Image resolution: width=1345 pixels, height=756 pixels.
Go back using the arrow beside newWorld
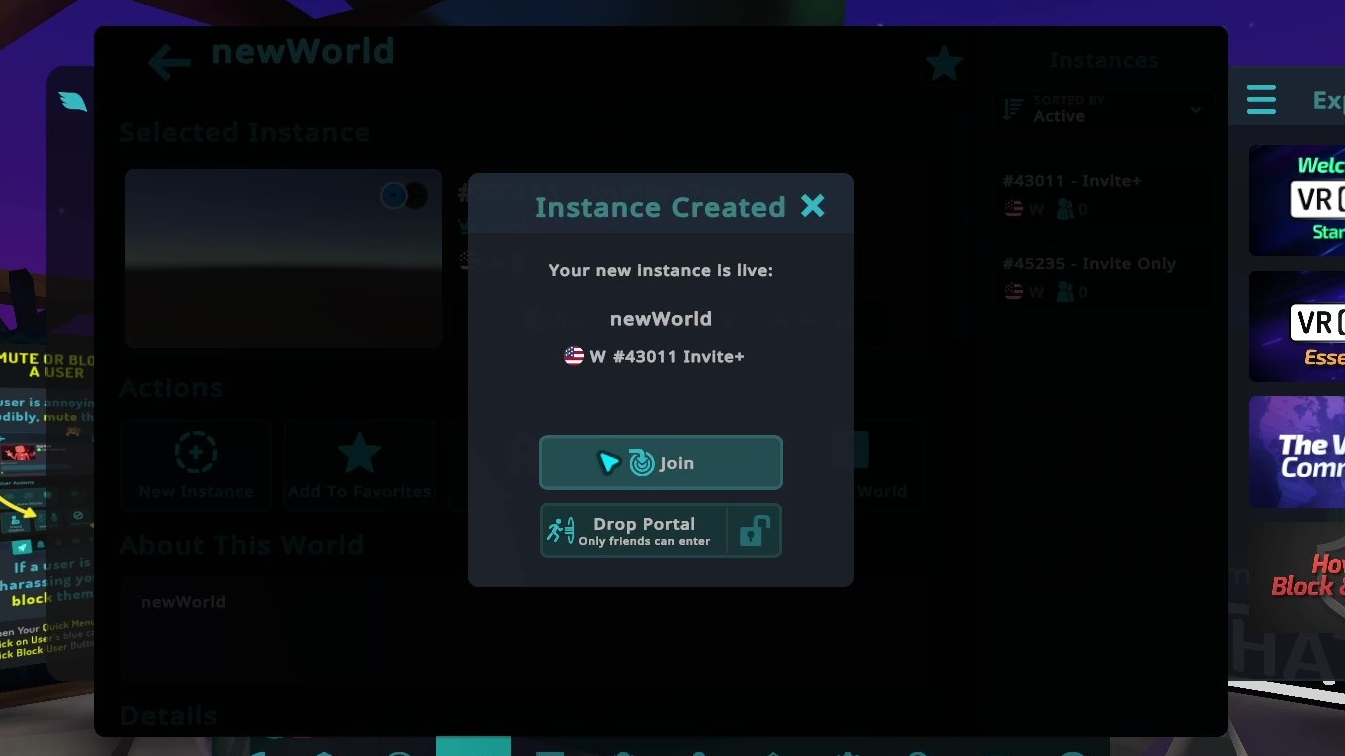(168, 63)
